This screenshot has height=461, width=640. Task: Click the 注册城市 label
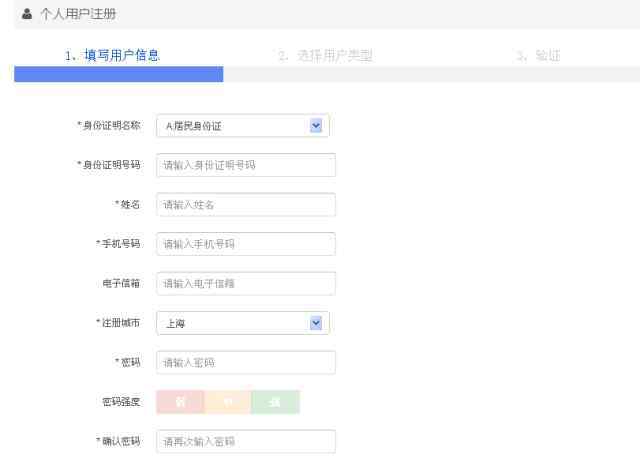(x=118, y=323)
